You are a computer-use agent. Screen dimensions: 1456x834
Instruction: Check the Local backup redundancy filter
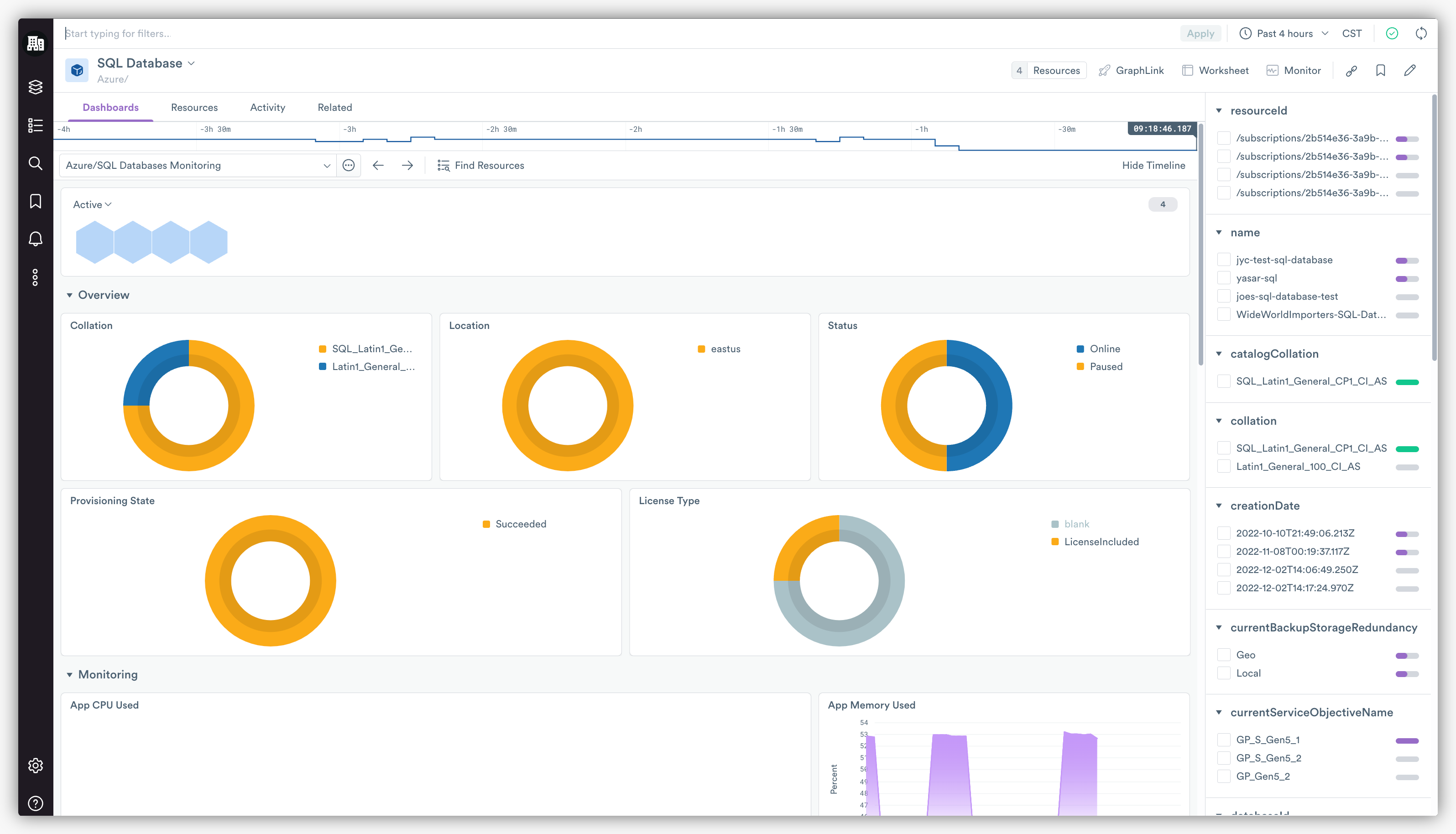1223,673
